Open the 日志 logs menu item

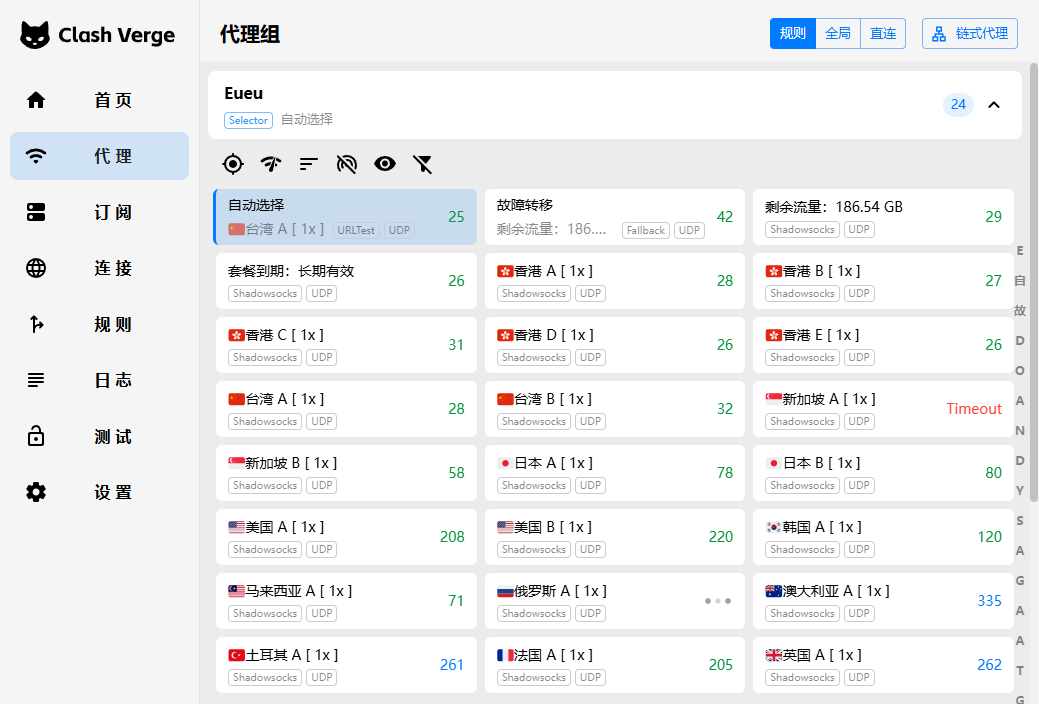pos(99,380)
